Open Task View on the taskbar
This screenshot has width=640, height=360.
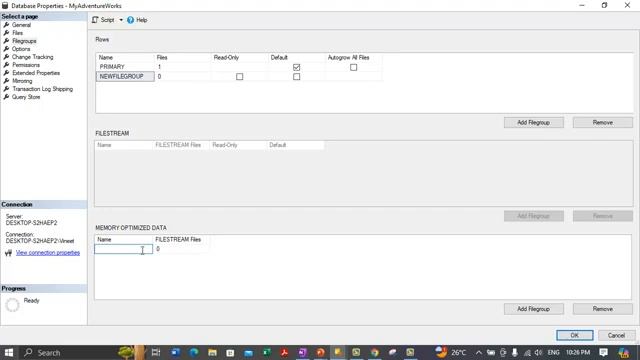click(x=156, y=352)
